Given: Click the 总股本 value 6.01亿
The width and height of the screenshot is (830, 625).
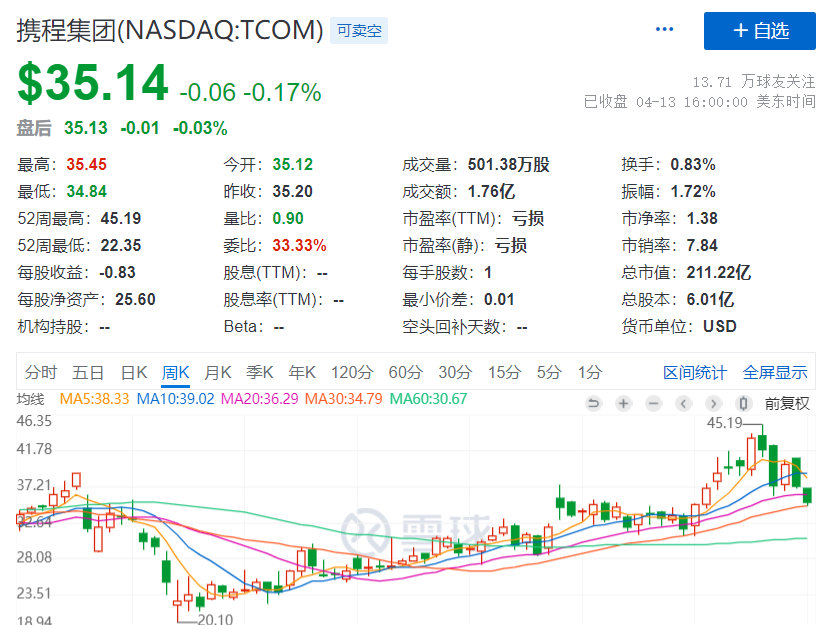Looking at the screenshot, I should [710, 300].
